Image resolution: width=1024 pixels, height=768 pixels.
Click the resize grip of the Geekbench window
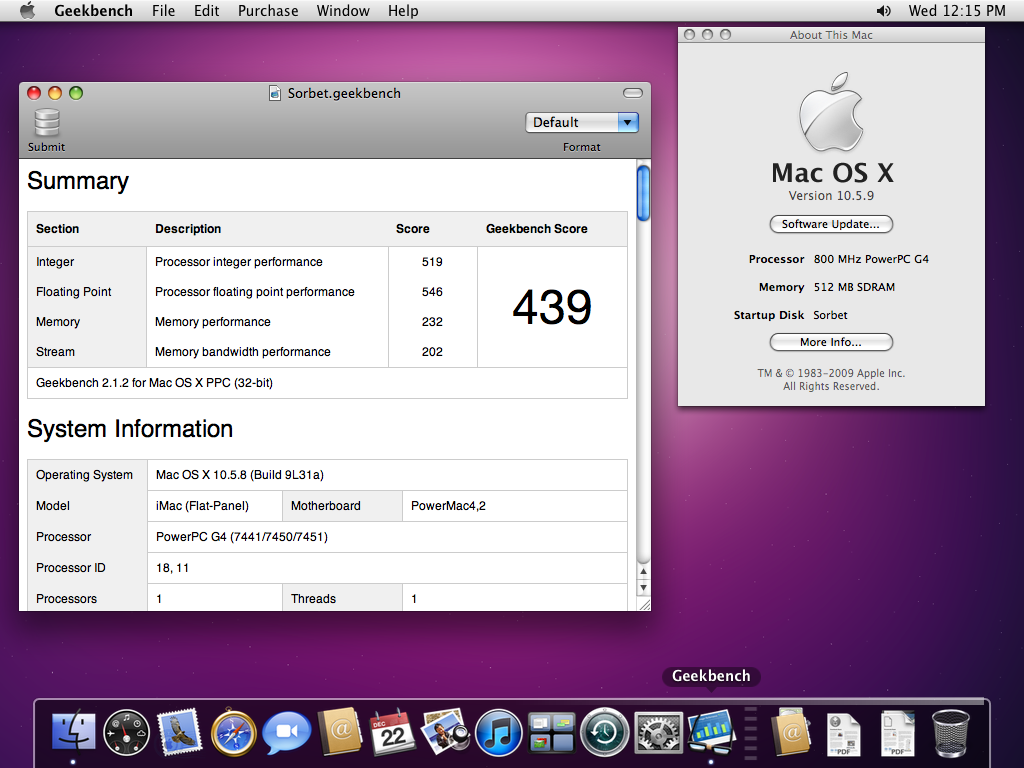[644, 605]
